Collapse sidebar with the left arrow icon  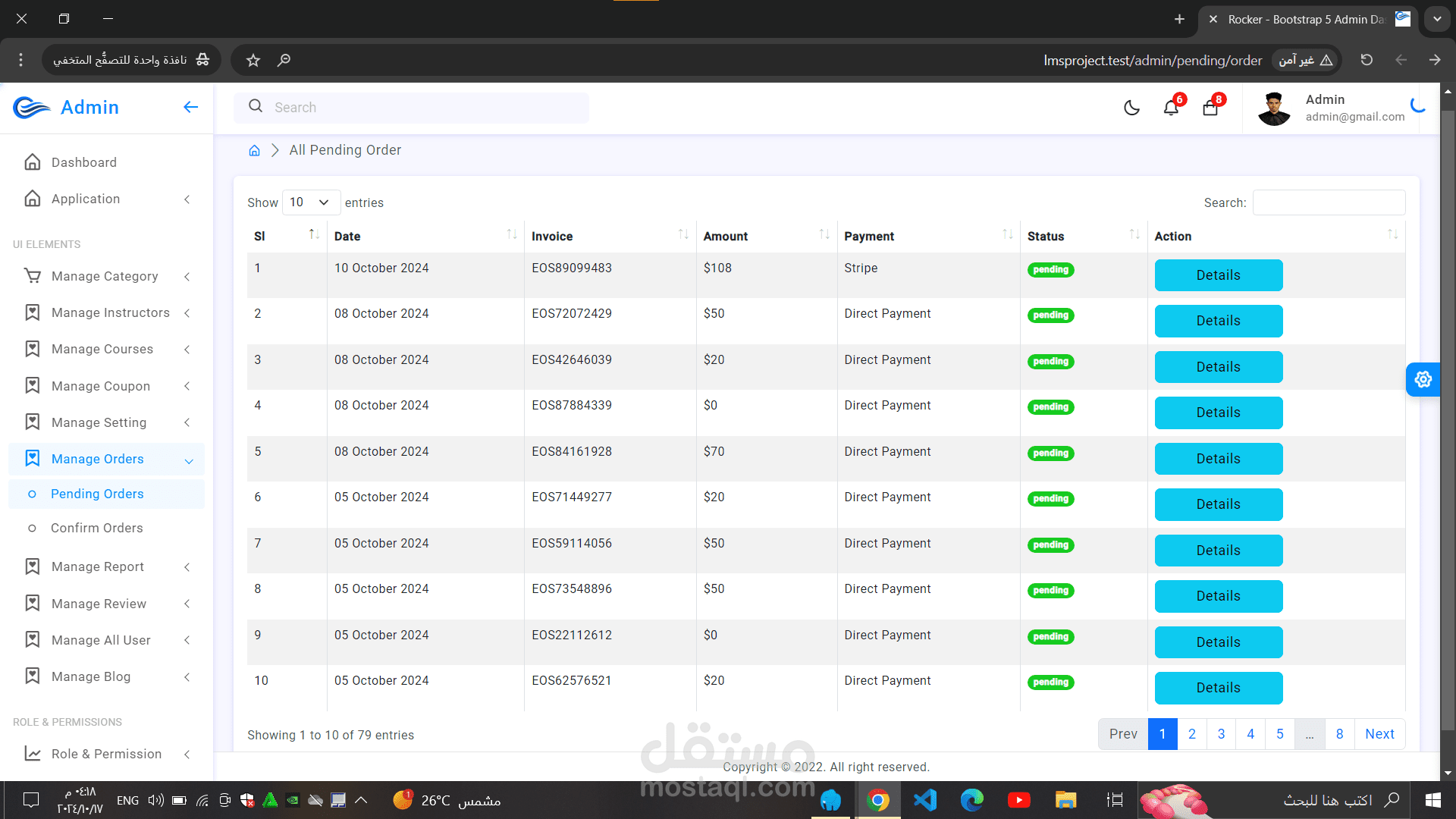coord(190,107)
